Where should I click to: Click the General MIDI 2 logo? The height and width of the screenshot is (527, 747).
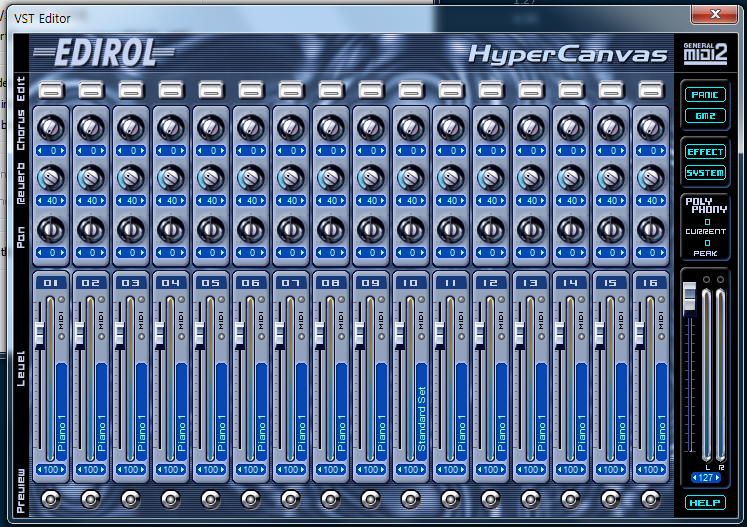[706, 53]
